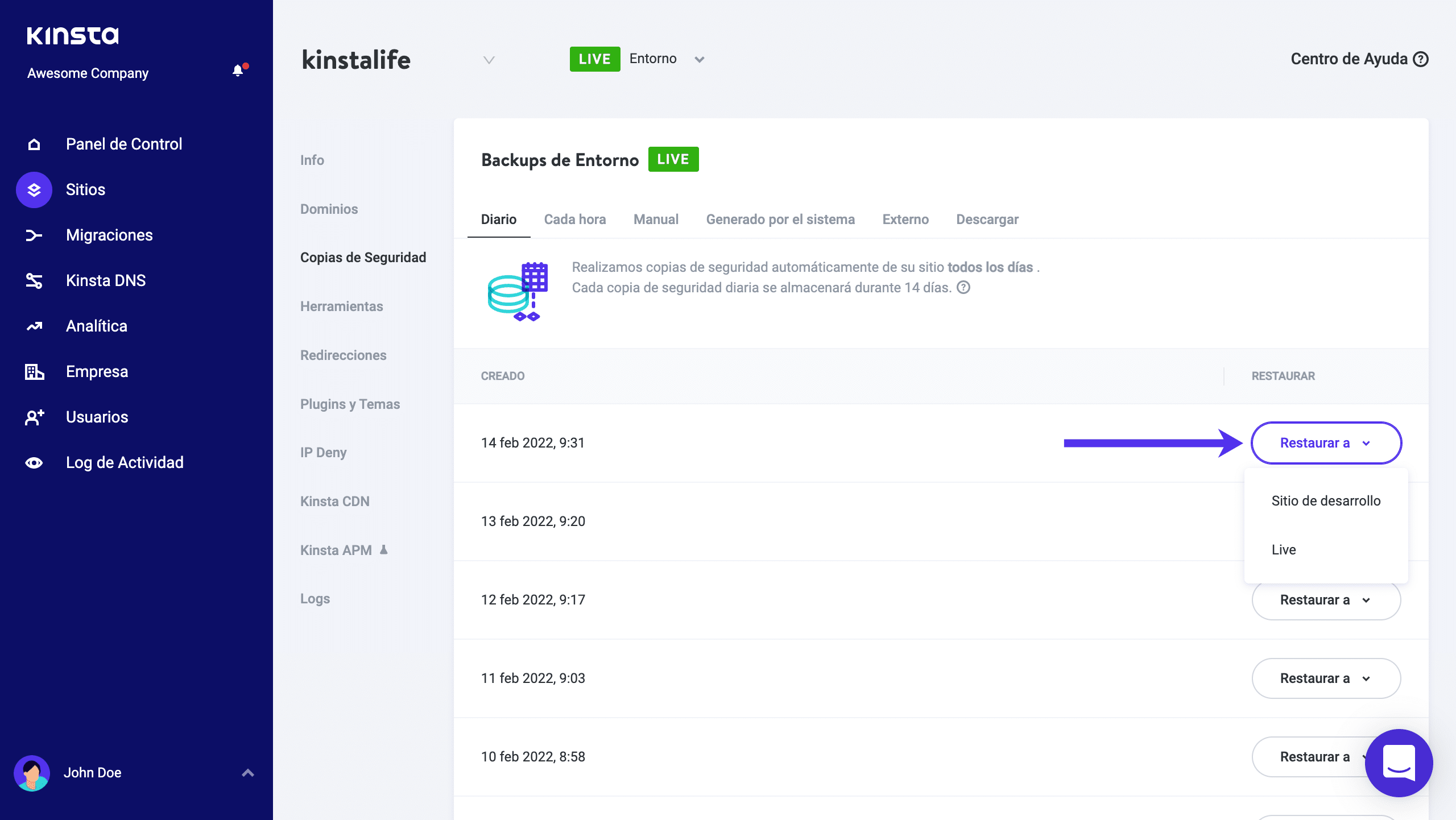Open the Log de Actividad eye icon
1456x820 pixels.
pyautogui.click(x=34, y=463)
